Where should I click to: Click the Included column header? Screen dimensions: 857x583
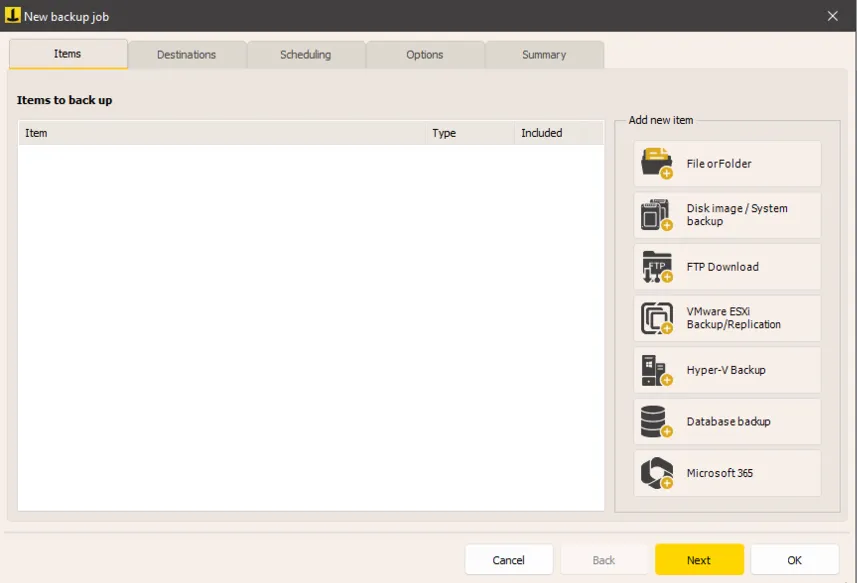coord(559,133)
